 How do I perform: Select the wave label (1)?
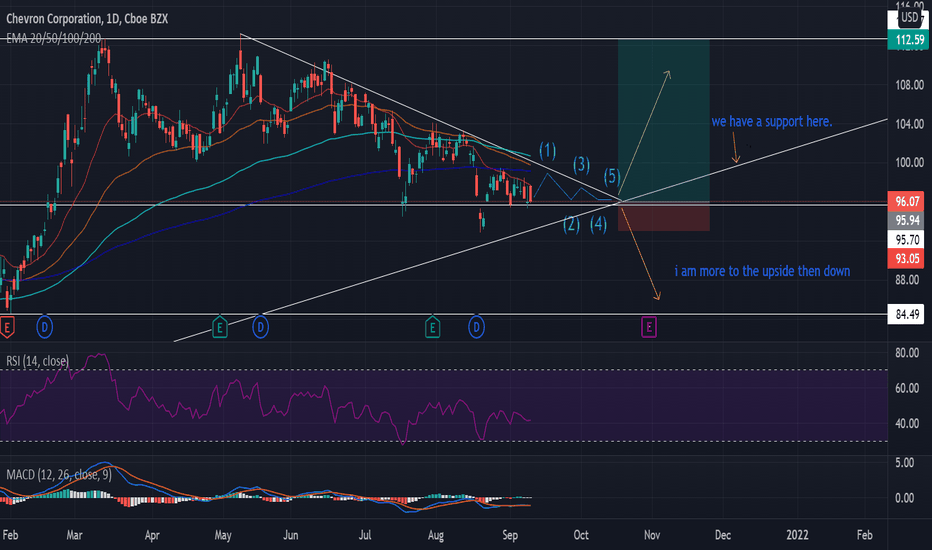pyautogui.click(x=547, y=151)
